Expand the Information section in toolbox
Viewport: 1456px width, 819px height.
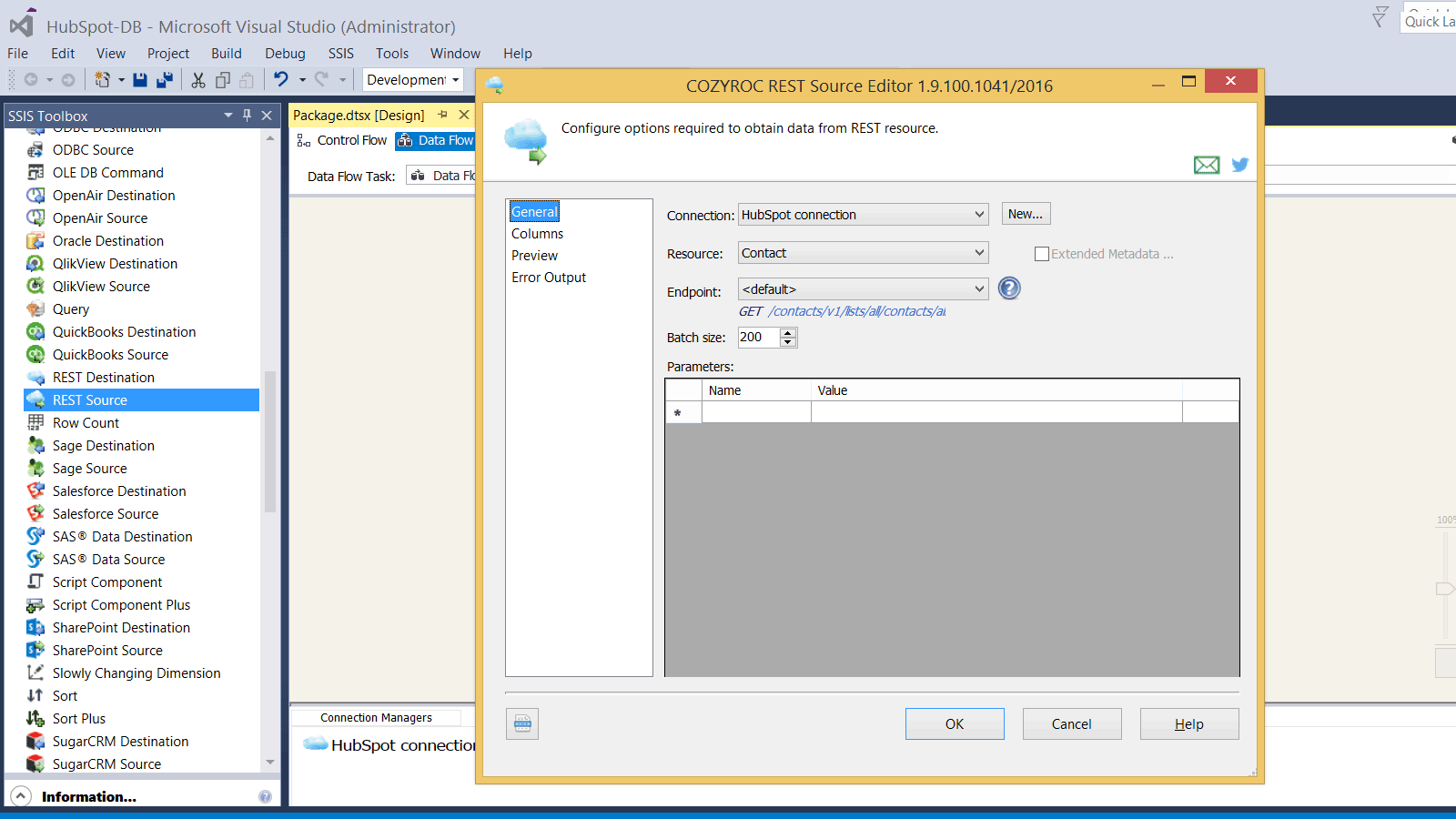[21, 796]
